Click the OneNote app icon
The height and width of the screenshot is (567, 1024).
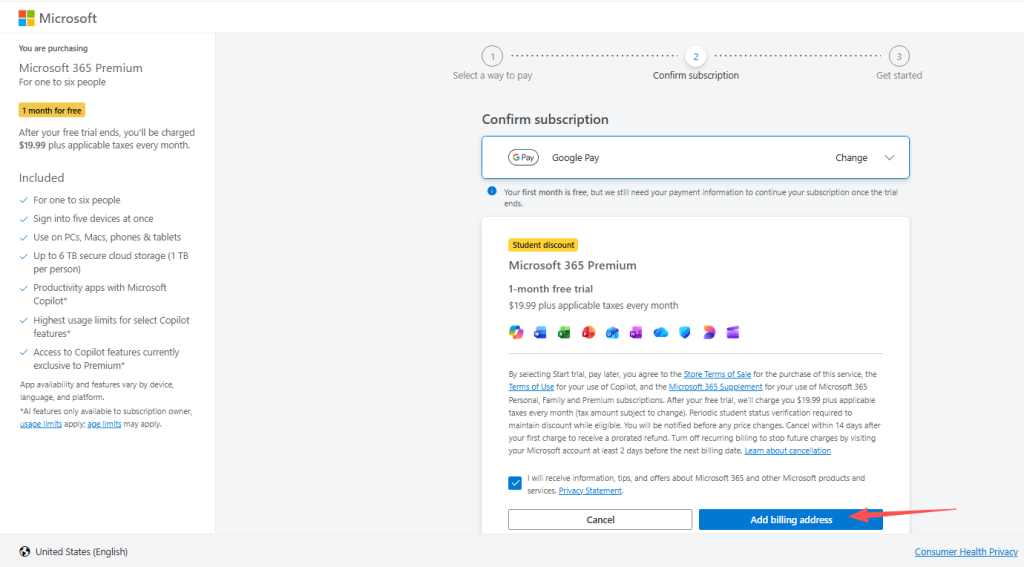[x=636, y=332]
